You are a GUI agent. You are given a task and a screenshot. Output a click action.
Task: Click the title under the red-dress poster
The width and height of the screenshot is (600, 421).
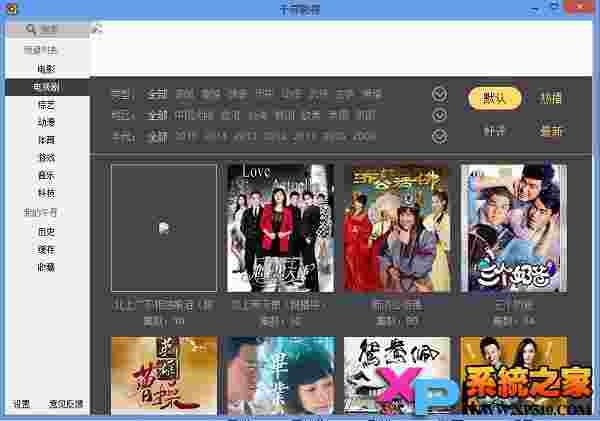pos(398,306)
